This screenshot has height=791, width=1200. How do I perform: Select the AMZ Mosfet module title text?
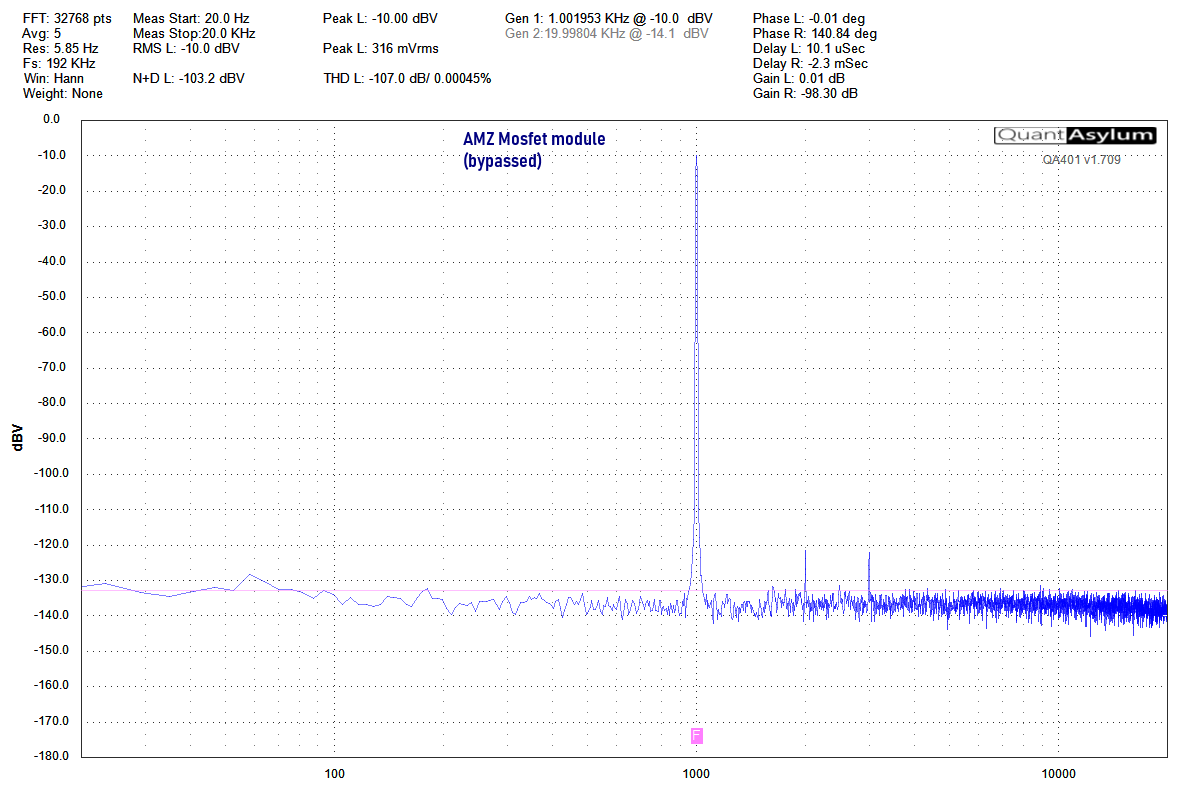click(x=534, y=139)
